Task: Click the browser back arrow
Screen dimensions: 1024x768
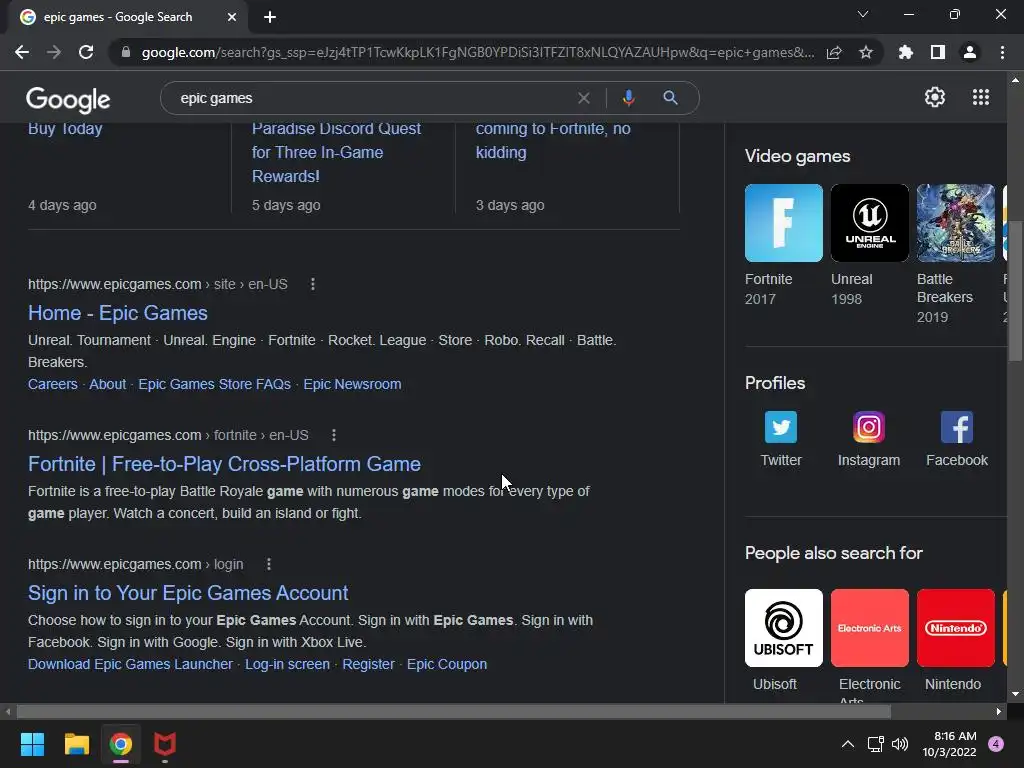Action: (22, 52)
